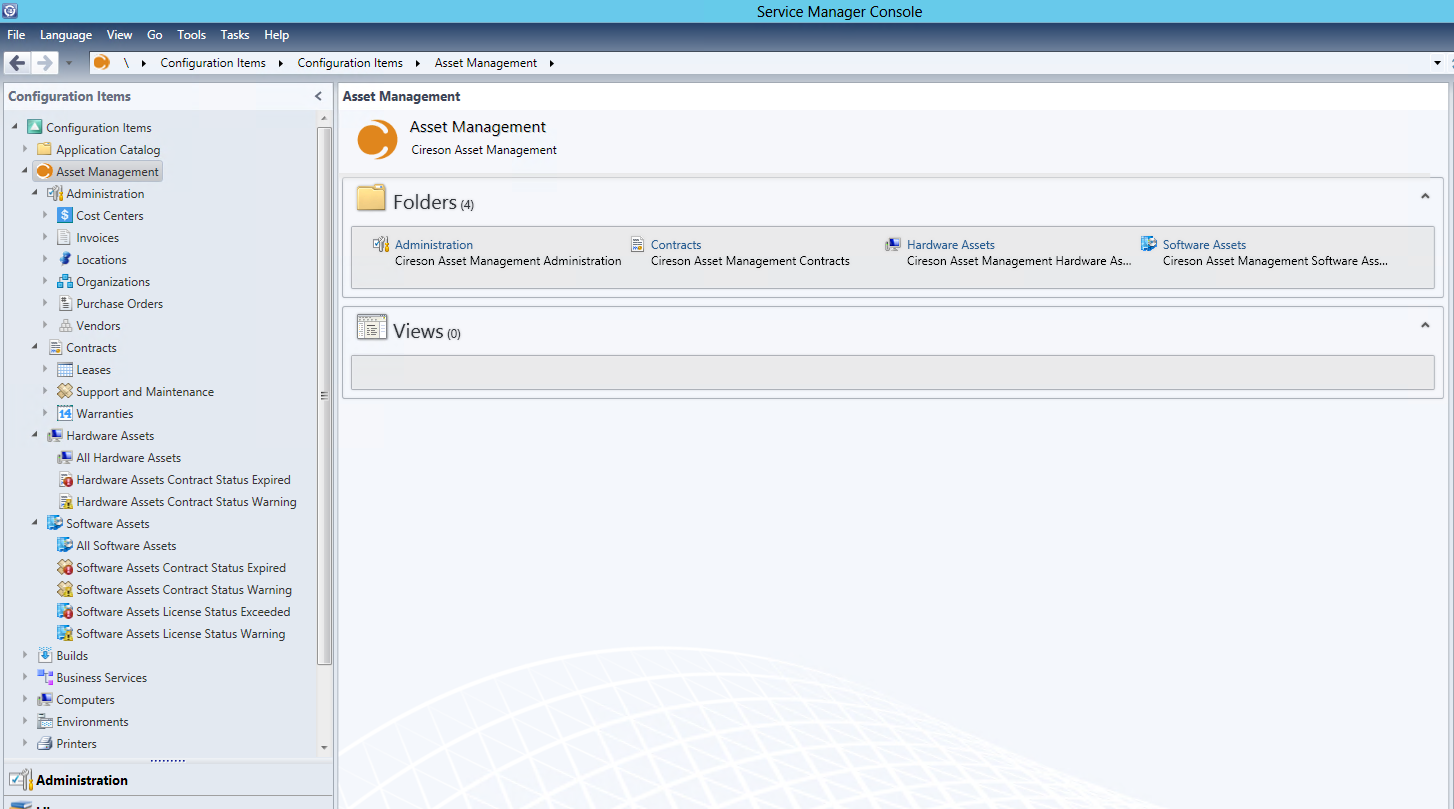
Task: Open the recent pages history dropdown
Action: [x=69, y=63]
